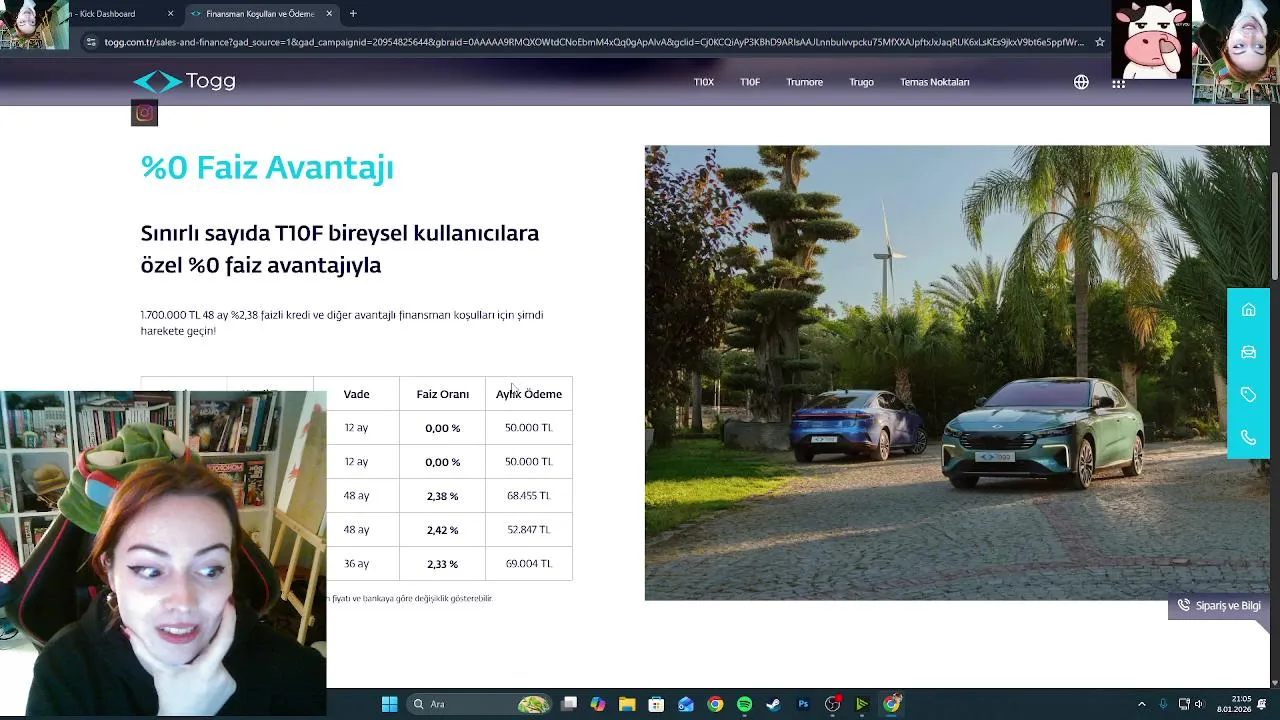Open the clock and date 21:05
Screen dimensions: 1280x720
tap(1234, 704)
